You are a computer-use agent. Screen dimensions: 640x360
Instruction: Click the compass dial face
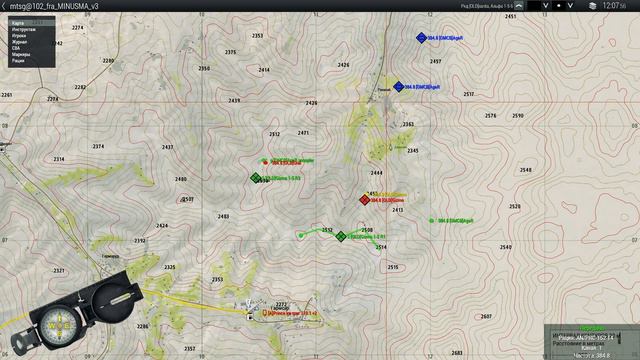(x=60, y=325)
